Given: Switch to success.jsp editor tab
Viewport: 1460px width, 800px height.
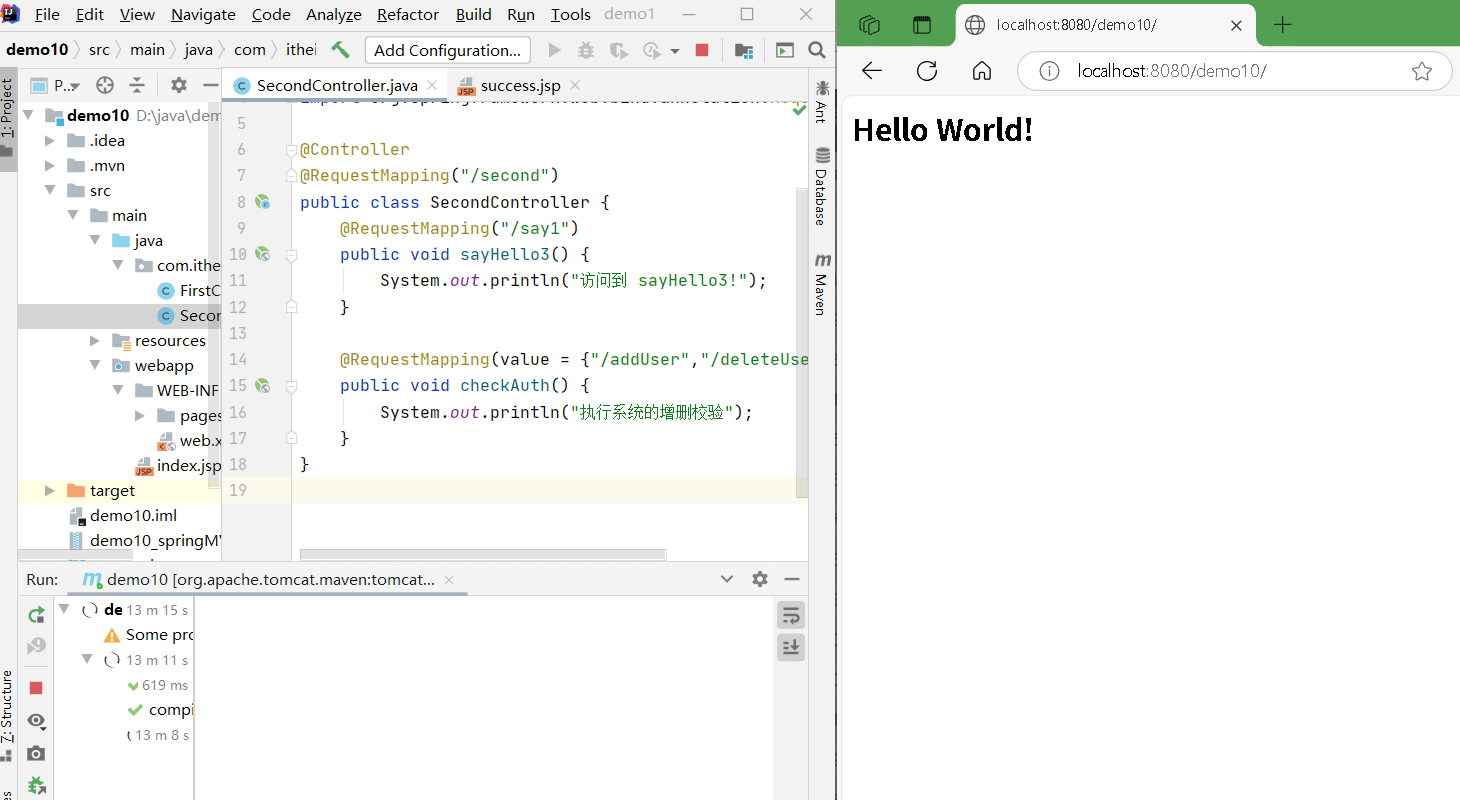Looking at the screenshot, I should (519, 85).
